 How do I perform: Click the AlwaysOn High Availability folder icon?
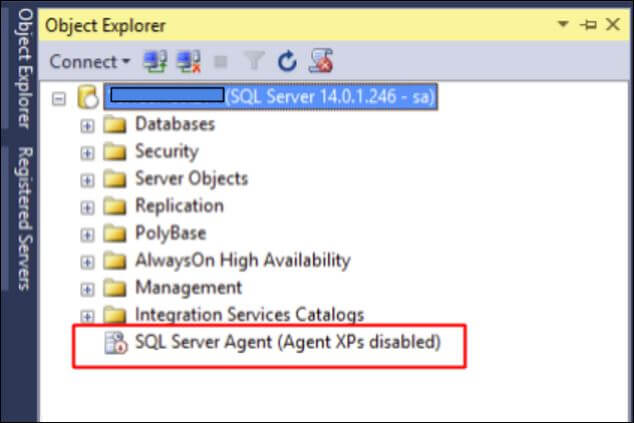(x=115, y=261)
